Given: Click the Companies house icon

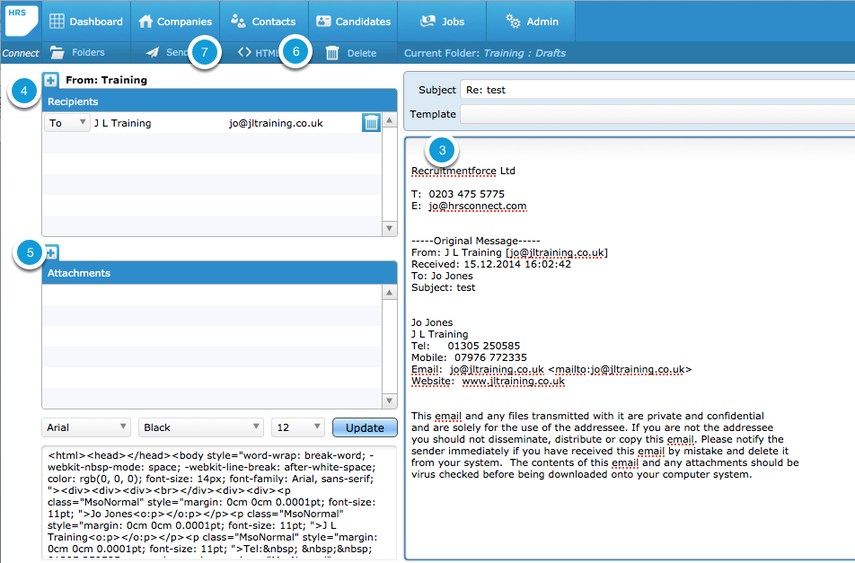Looking at the screenshot, I should click(146, 21).
